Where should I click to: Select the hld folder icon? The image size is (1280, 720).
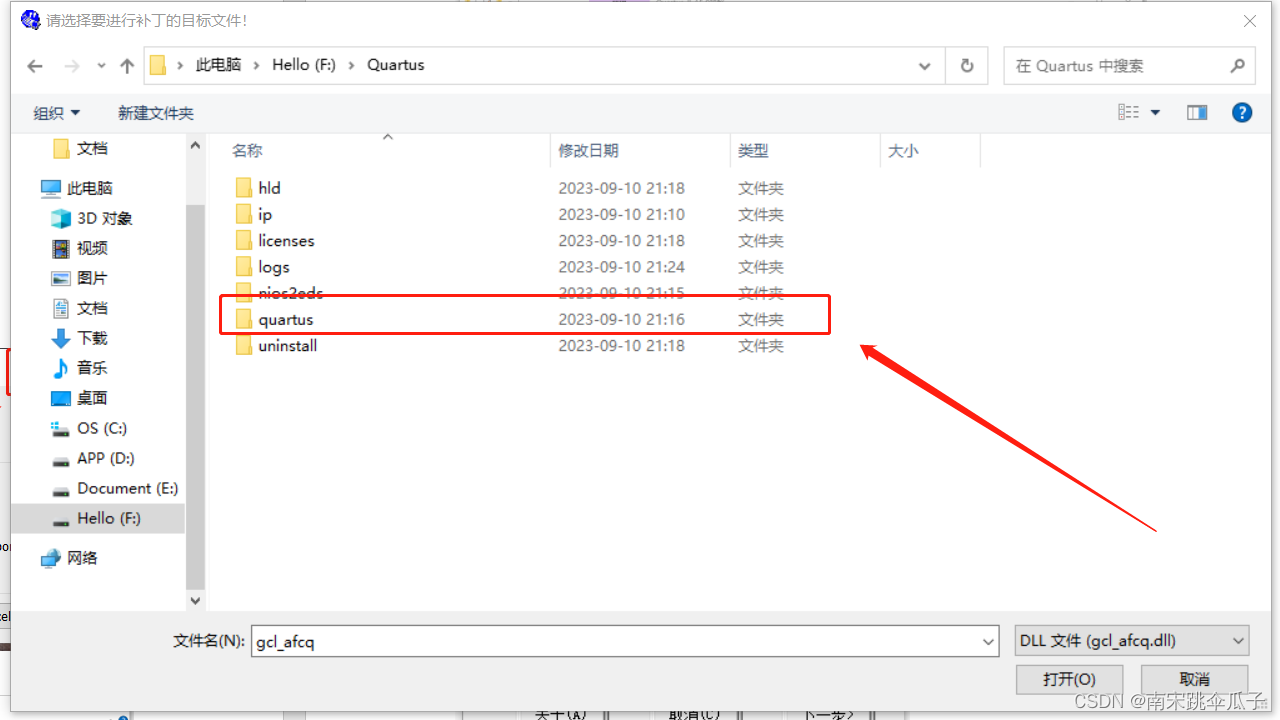[243, 188]
